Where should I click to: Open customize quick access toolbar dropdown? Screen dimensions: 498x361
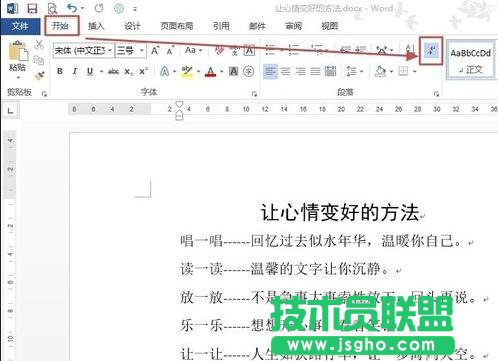tap(135, 9)
